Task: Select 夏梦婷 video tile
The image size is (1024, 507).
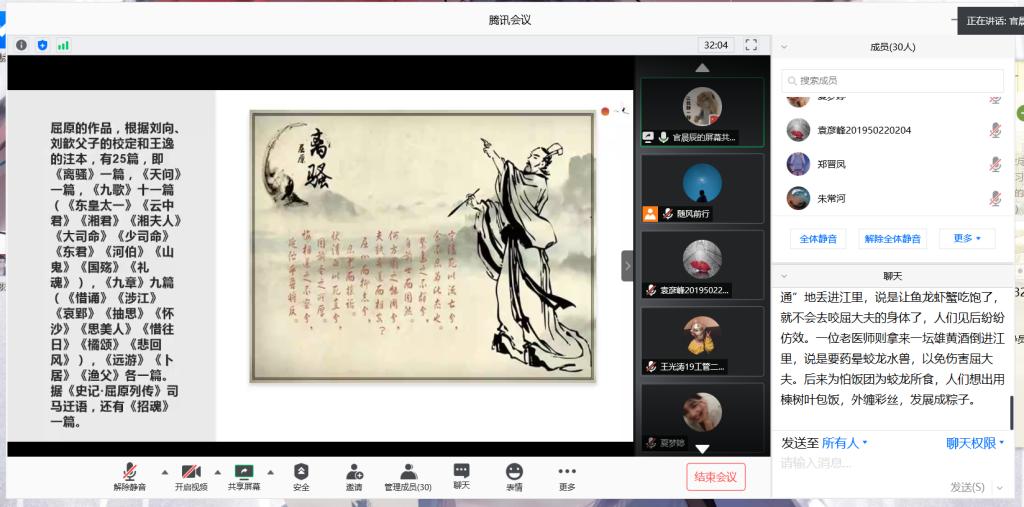Action: [702, 417]
